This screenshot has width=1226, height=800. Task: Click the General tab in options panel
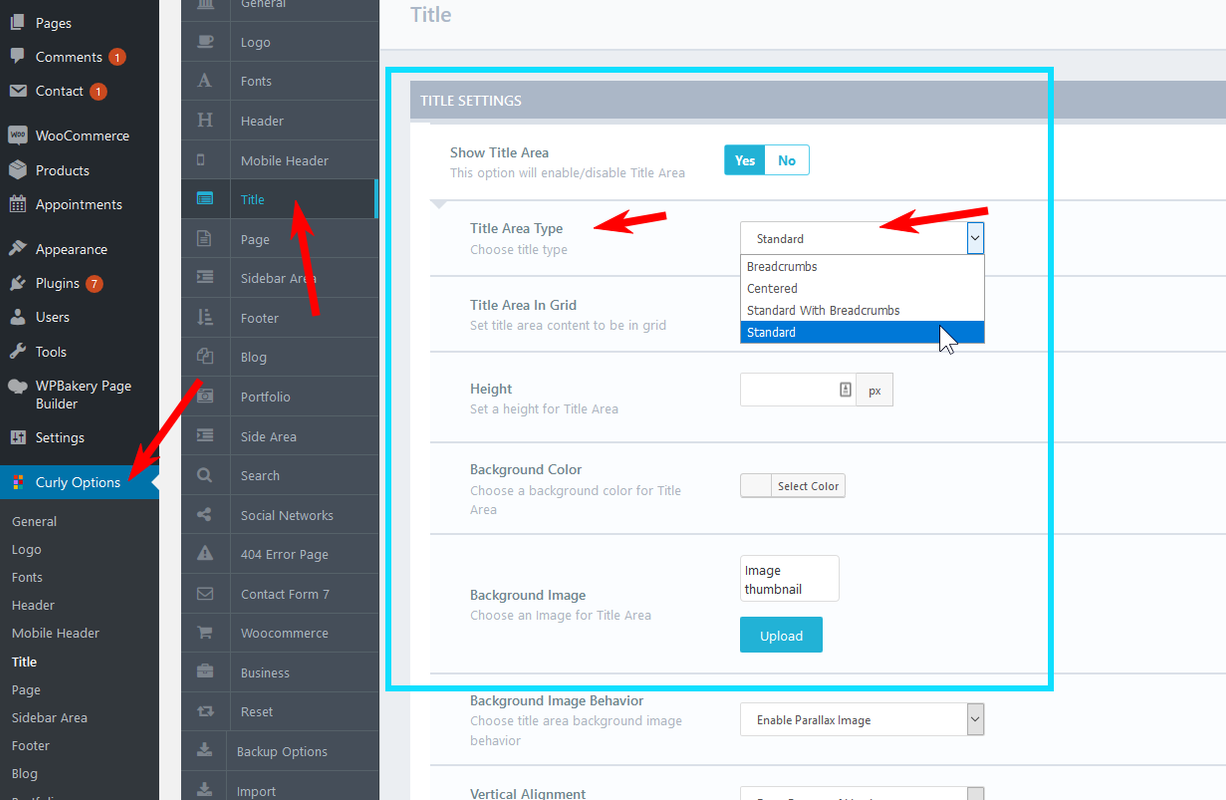[x=279, y=8]
